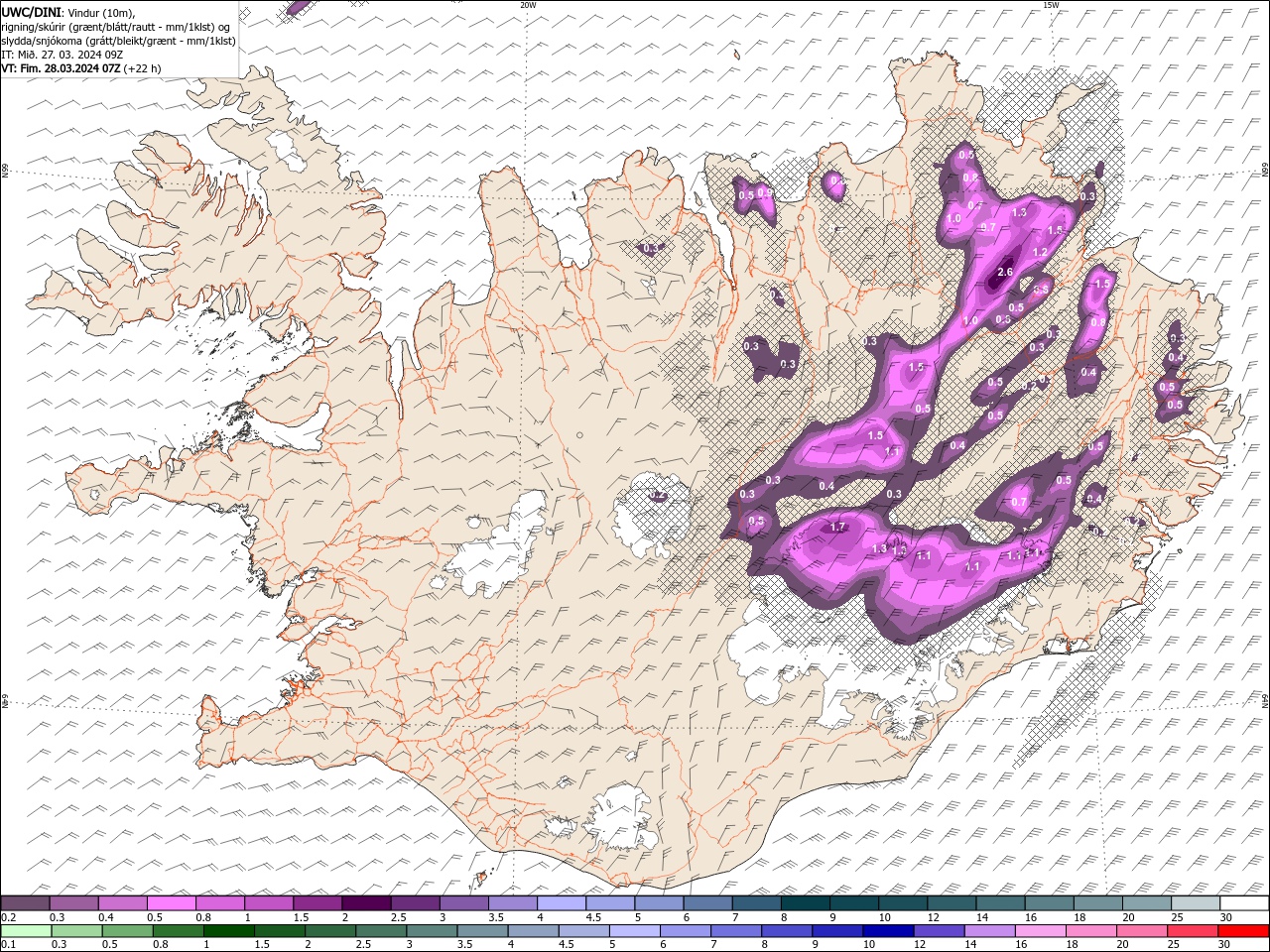Click upper legend dark purple swatch at 1.5
This screenshot has width=1270, height=952.
317,903
